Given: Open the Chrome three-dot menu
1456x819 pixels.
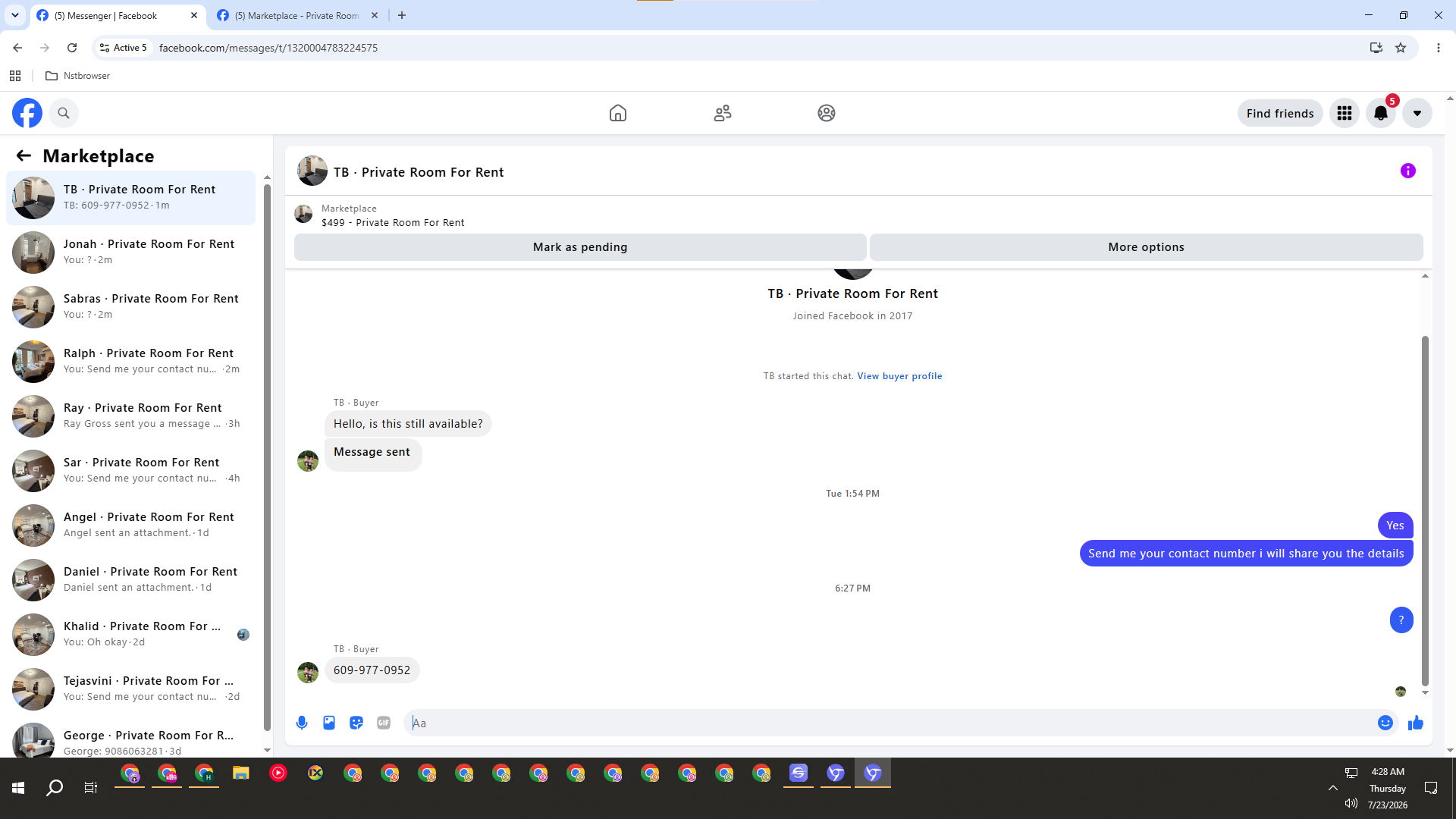Looking at the screenshot, I should click(x=1439, y=48).
